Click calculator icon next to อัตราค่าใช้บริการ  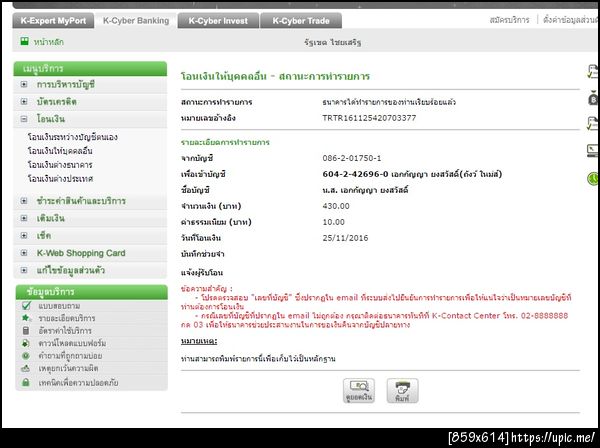pos(26,331)
